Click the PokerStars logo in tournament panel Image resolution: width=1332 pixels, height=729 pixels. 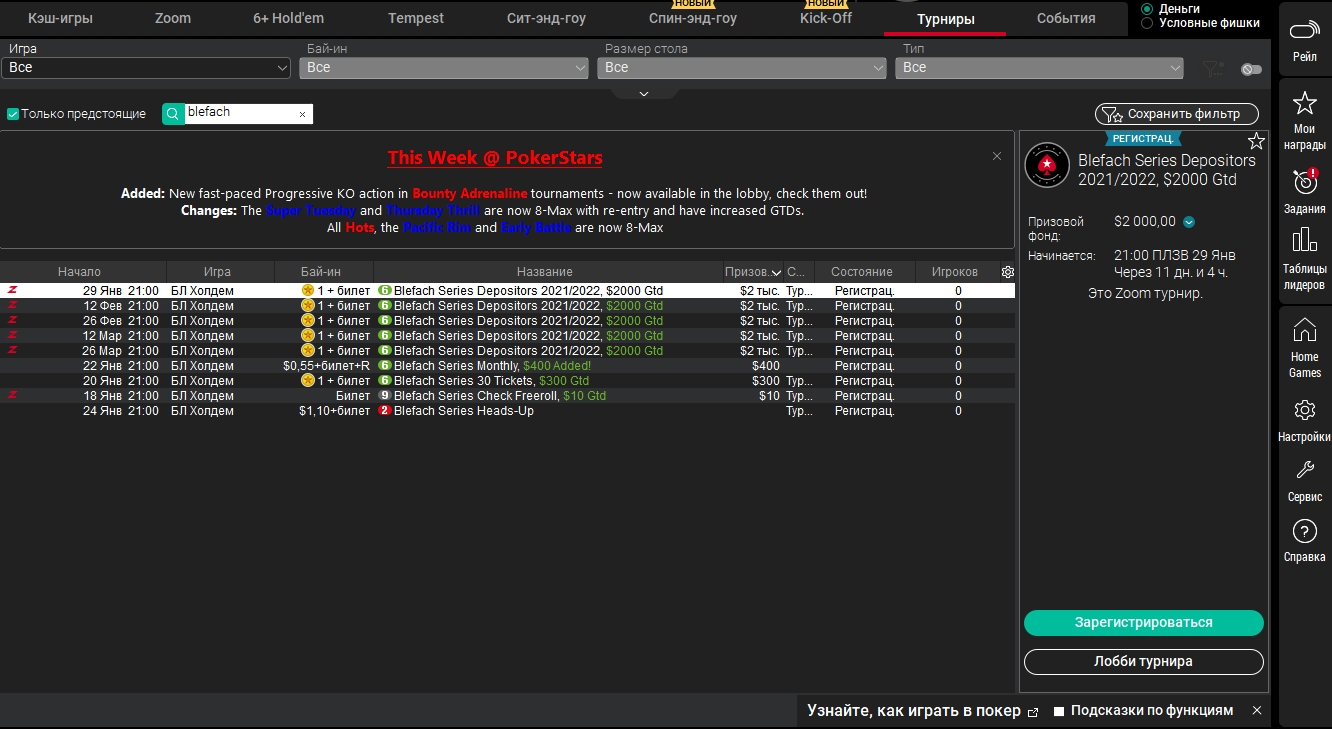pos(1047,166)
